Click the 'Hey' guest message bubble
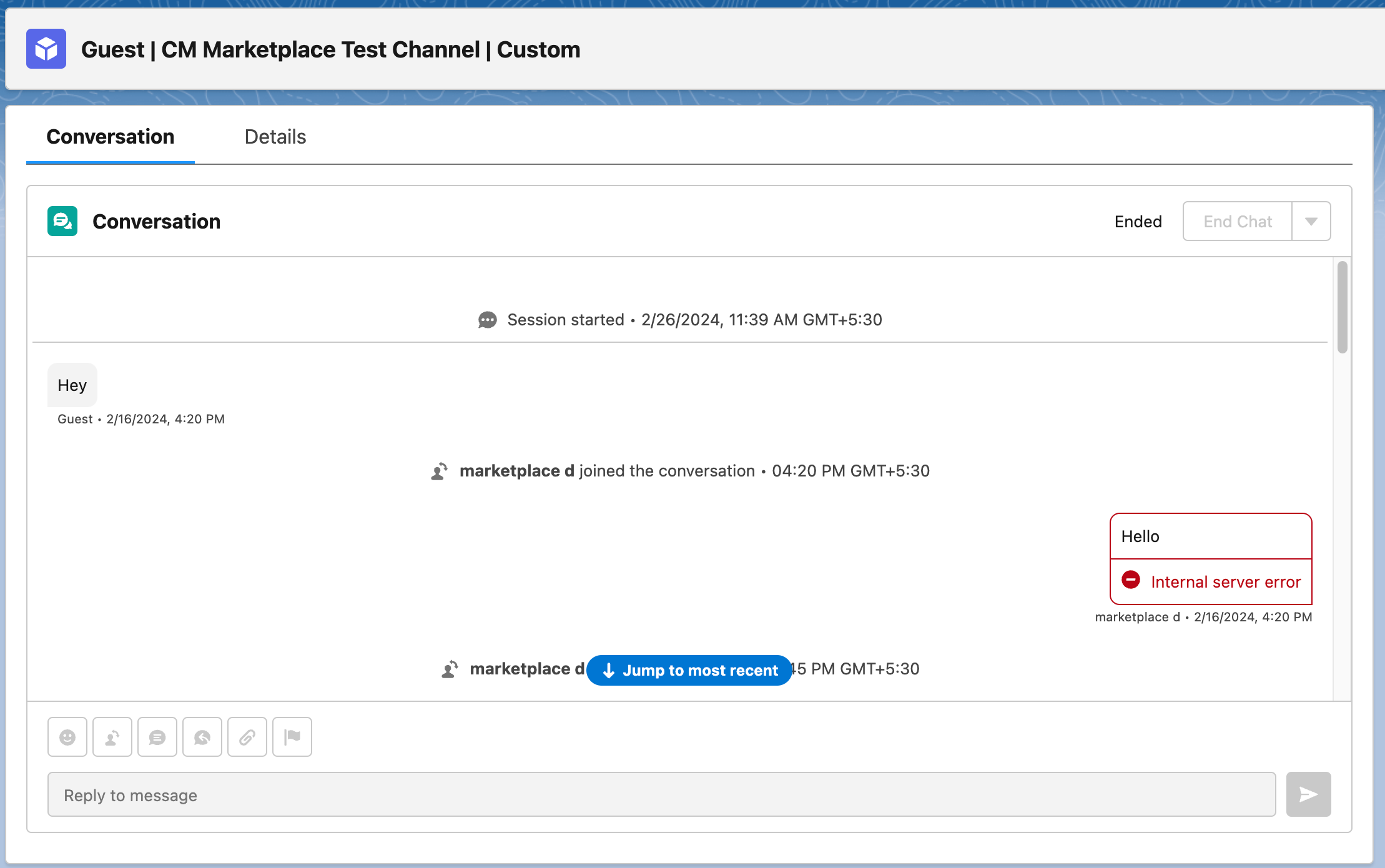The width and height of the screenshot is (1385, 868). click(x=72, y=385)
